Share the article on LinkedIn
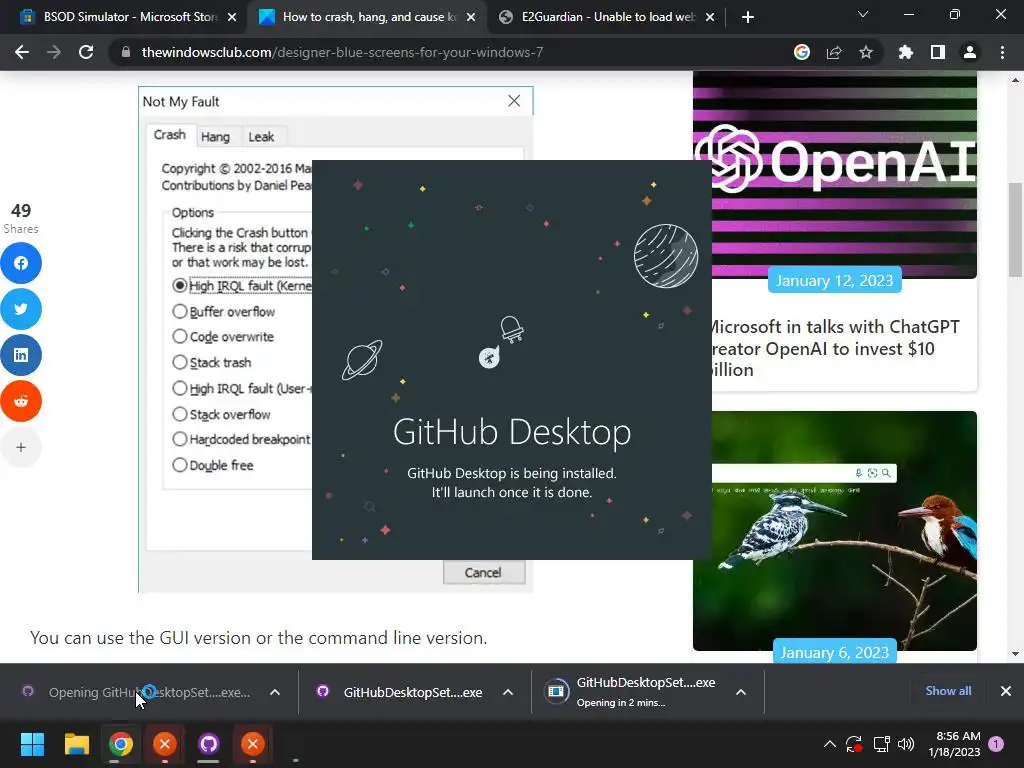The image size is (1024, 768). [21, 355]
